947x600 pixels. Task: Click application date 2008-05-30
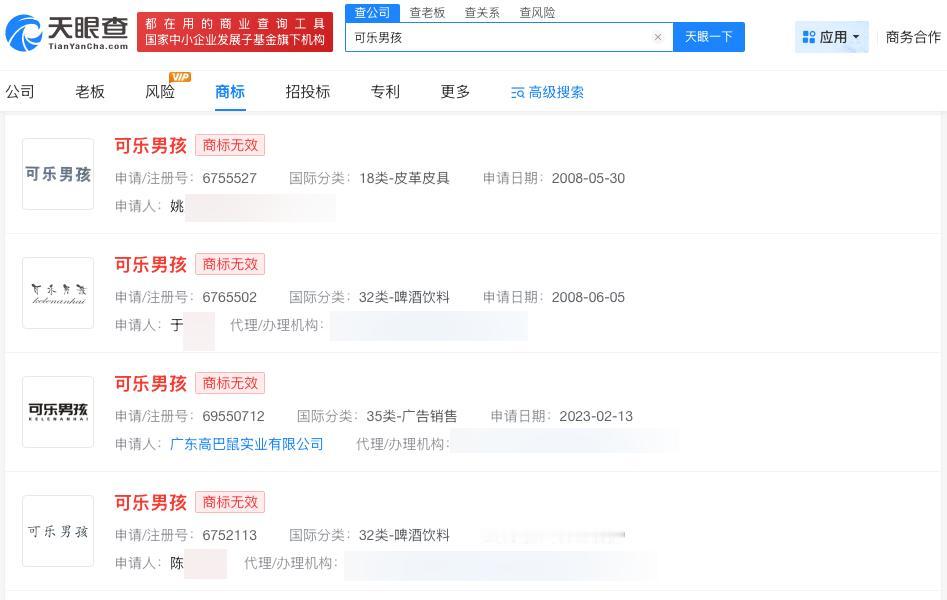588,178
